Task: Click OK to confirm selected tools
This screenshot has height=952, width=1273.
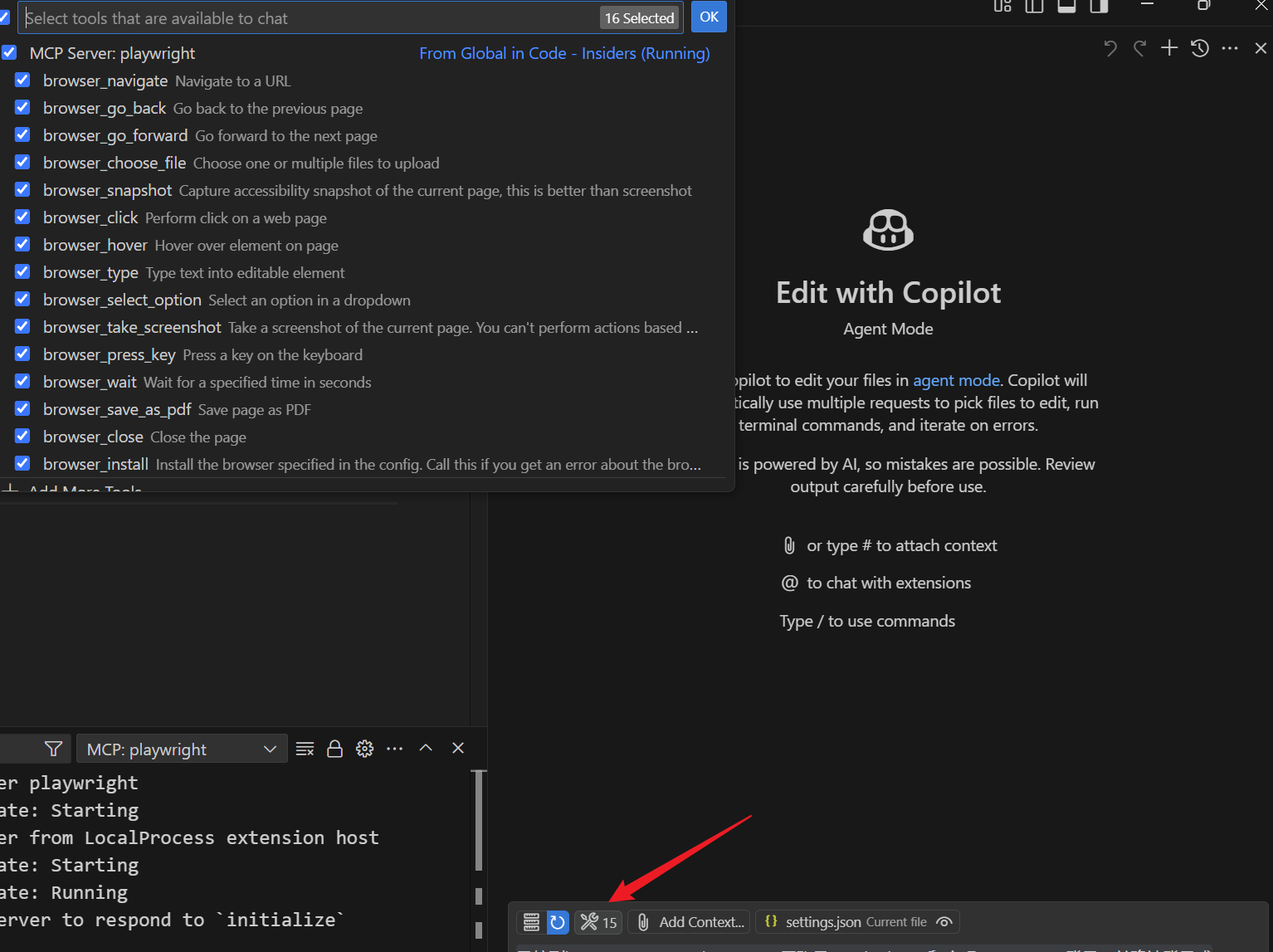Action: 709,17
